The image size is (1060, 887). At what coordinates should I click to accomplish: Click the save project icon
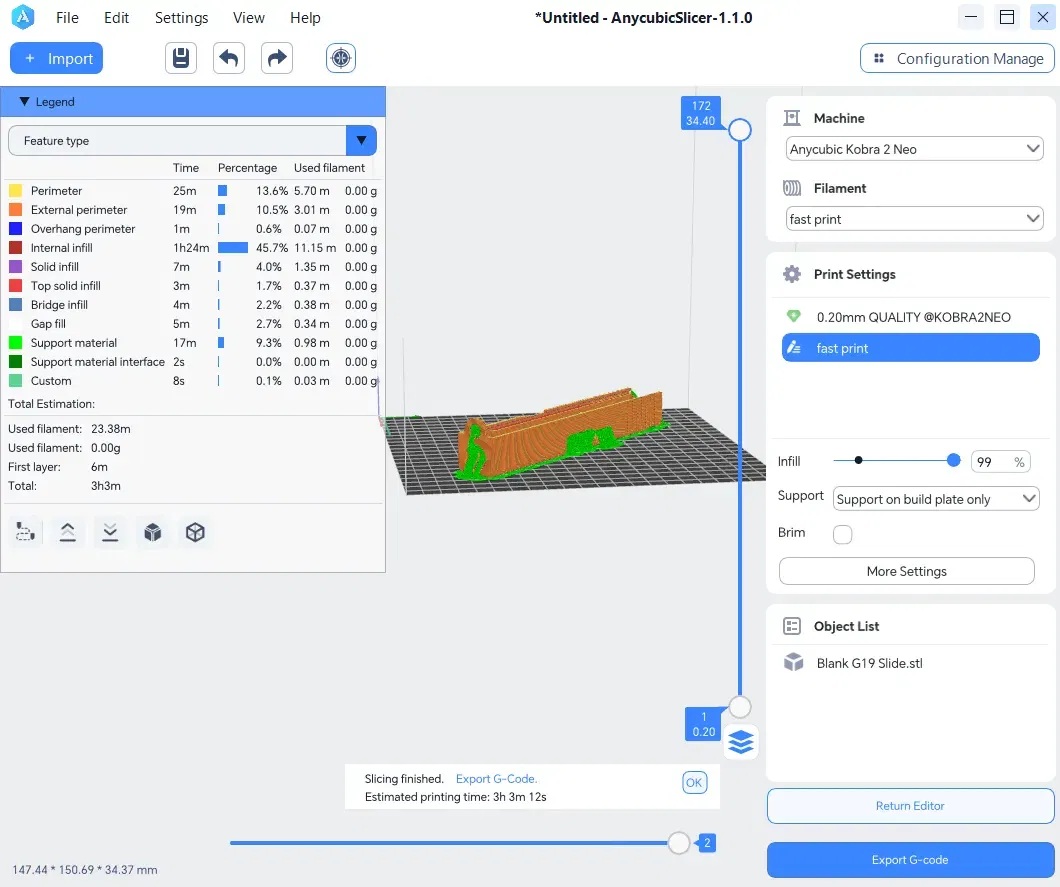180,58
